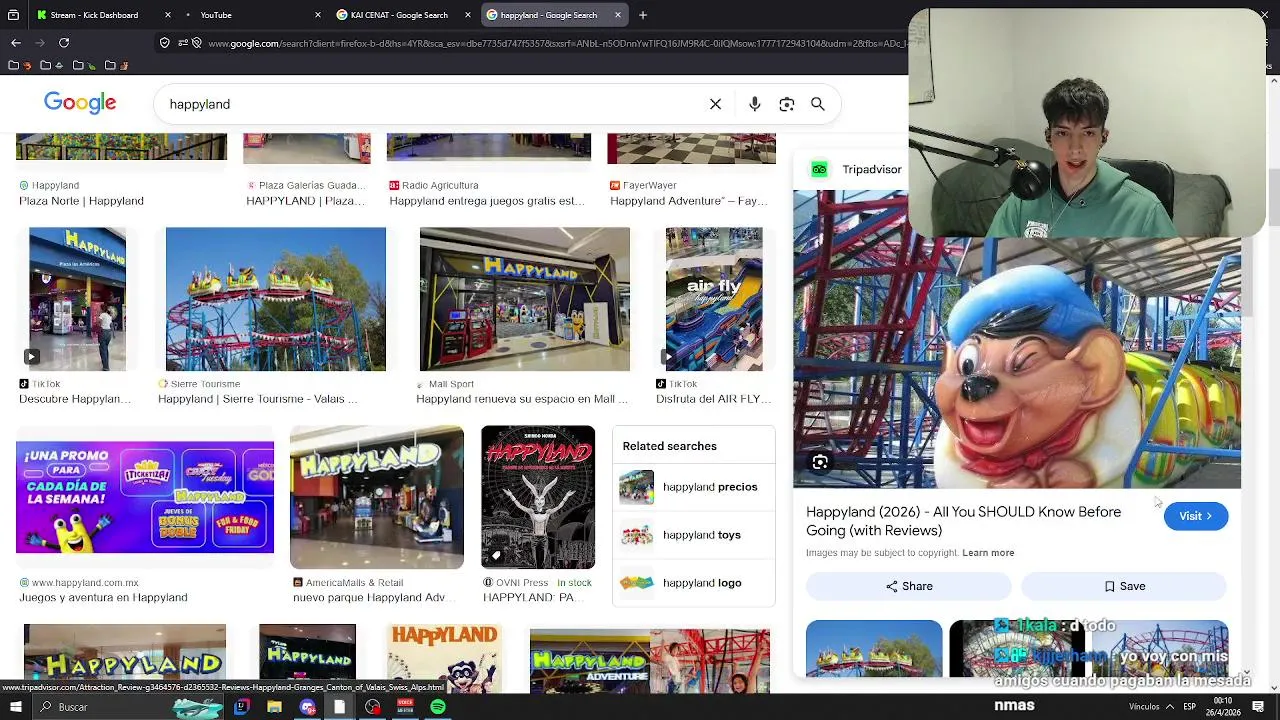Image resolution: width=1280 pixels, height=720 pixels.
Task: Open the Learn more copyright link
Action: 988,553
